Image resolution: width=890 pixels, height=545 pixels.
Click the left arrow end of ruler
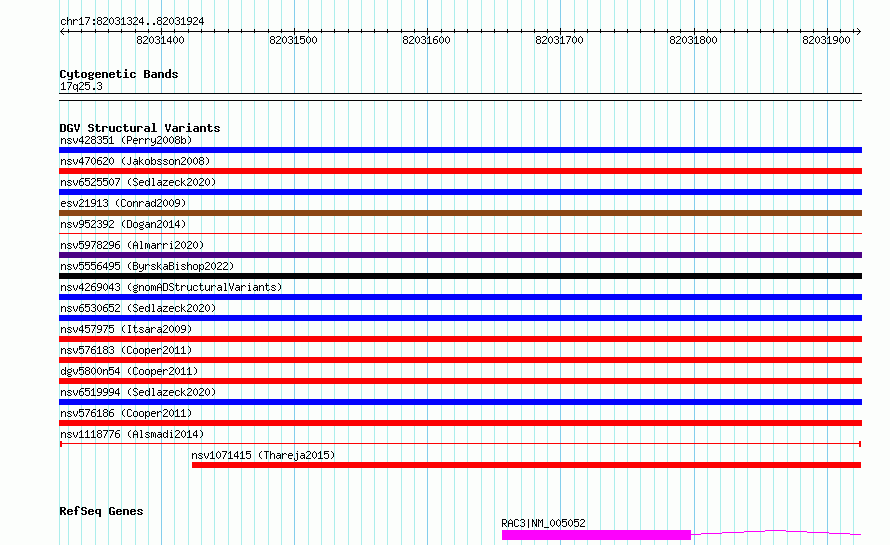point(62,32)
